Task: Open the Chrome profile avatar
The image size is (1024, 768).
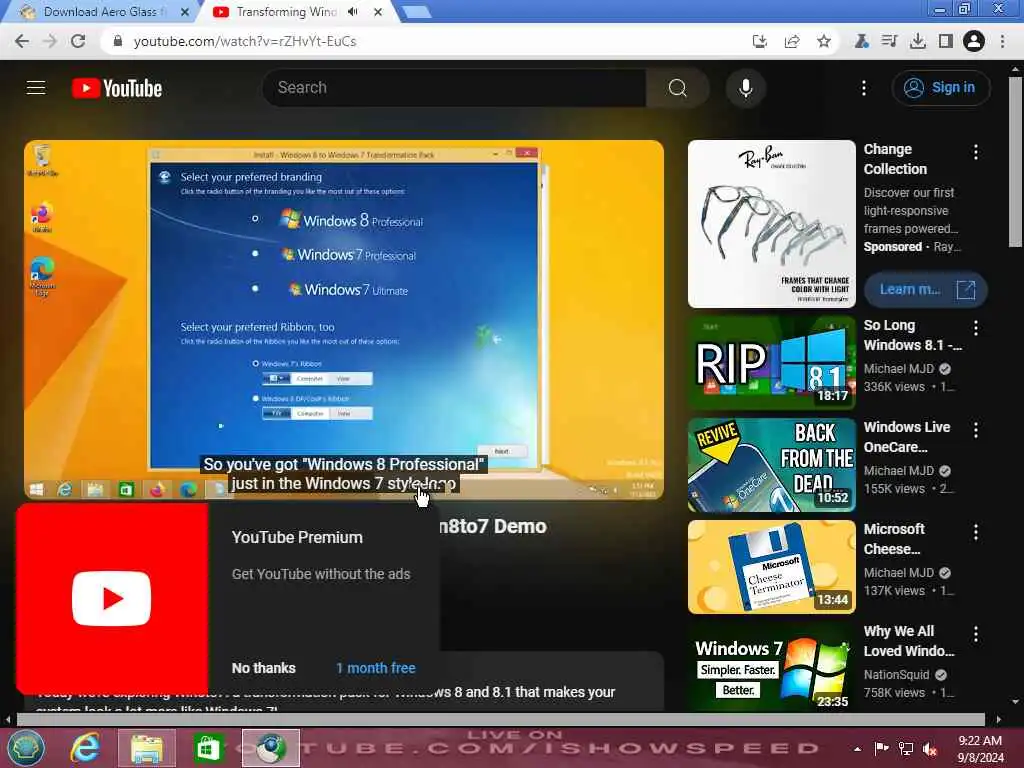Action: 974,41
